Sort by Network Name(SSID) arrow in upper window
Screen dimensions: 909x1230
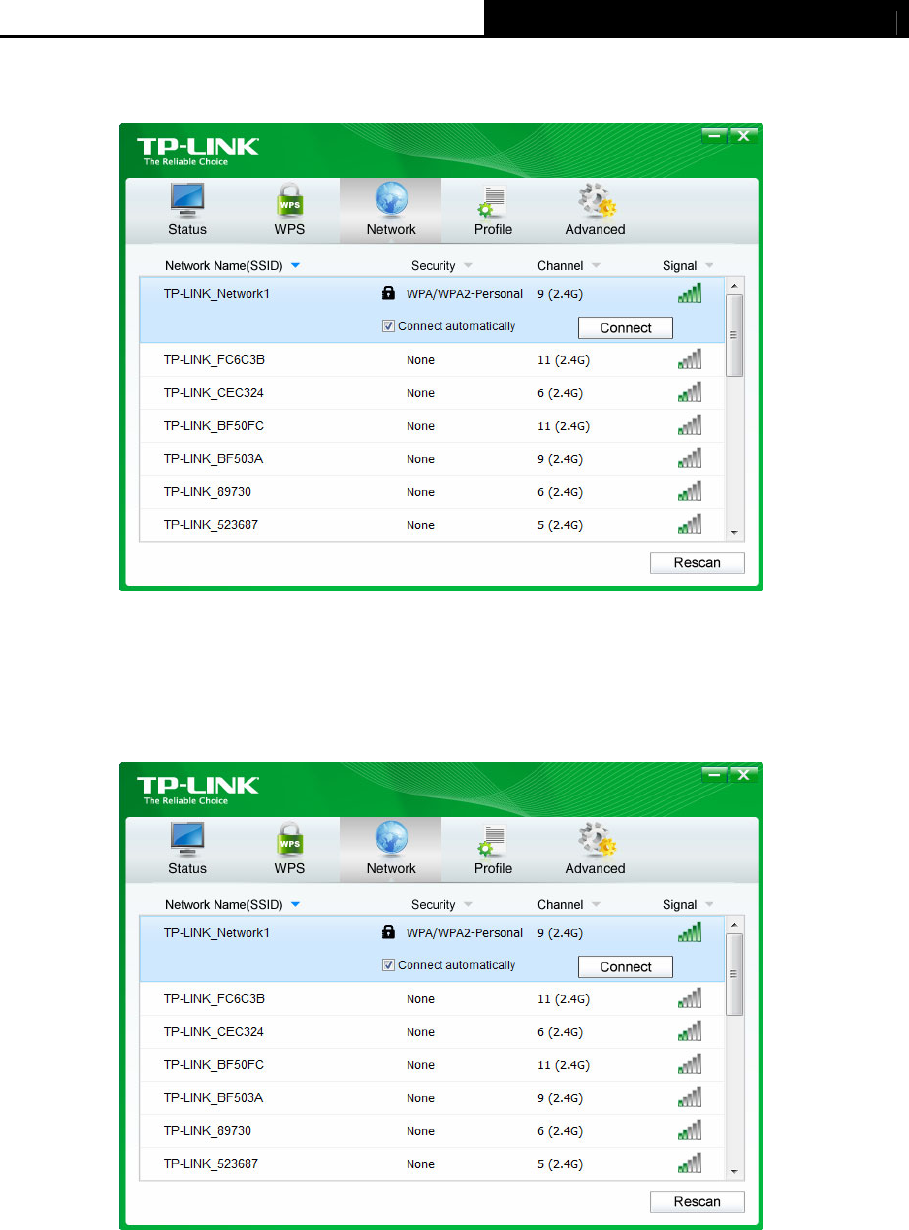point(295,266)
